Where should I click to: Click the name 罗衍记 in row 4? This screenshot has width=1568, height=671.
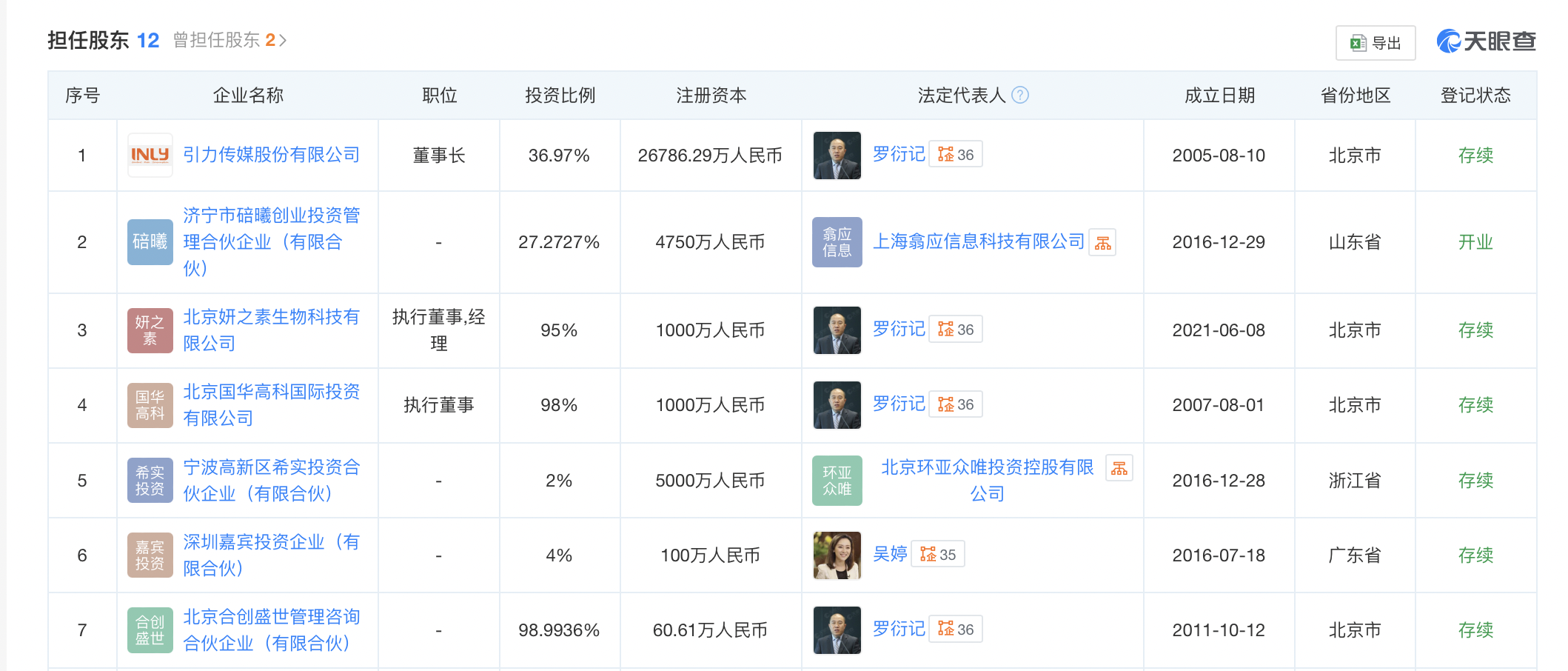[899, 404]
